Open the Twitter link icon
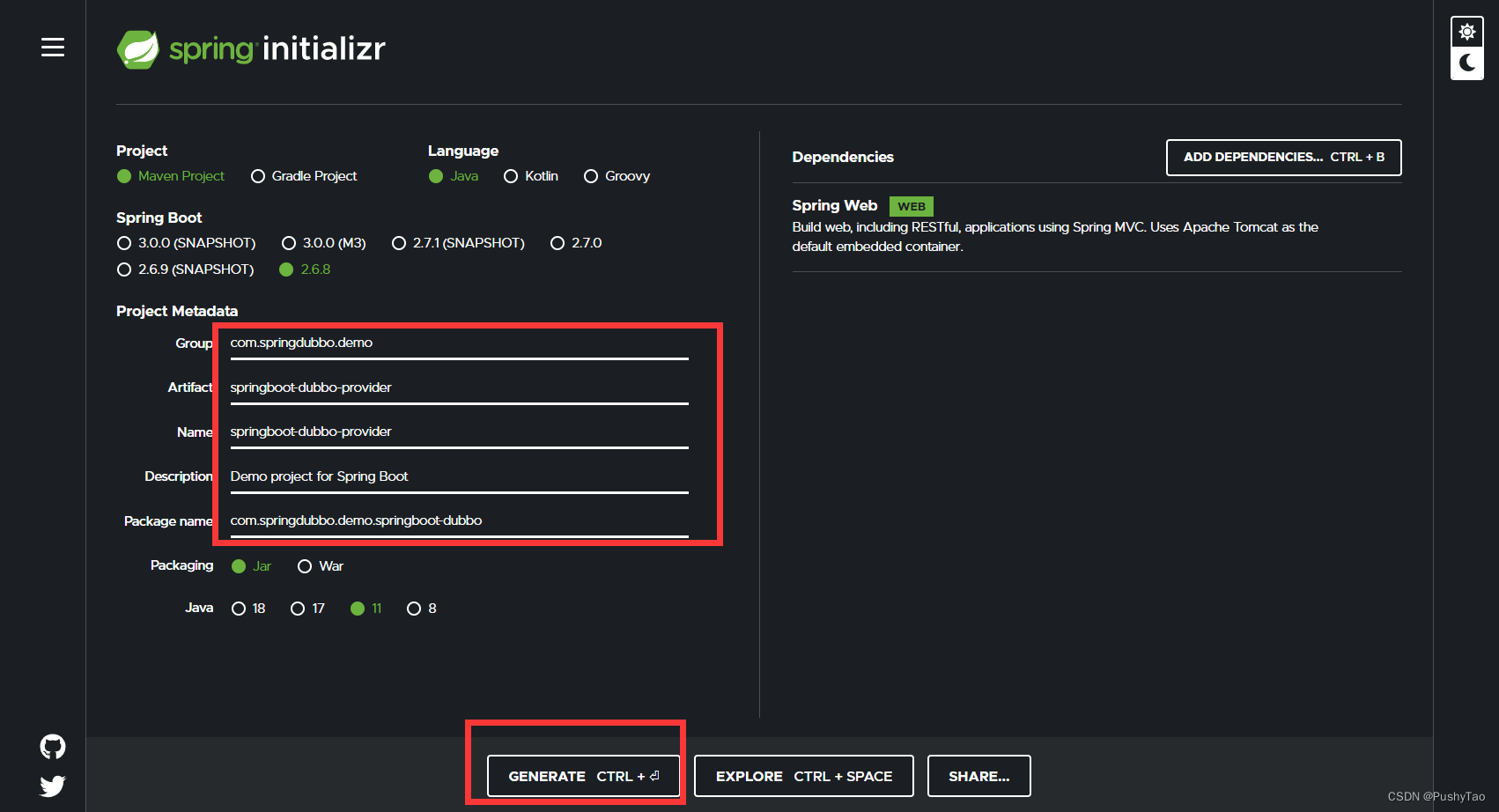This screenshot has height=812, width=1499. (53, 786)
